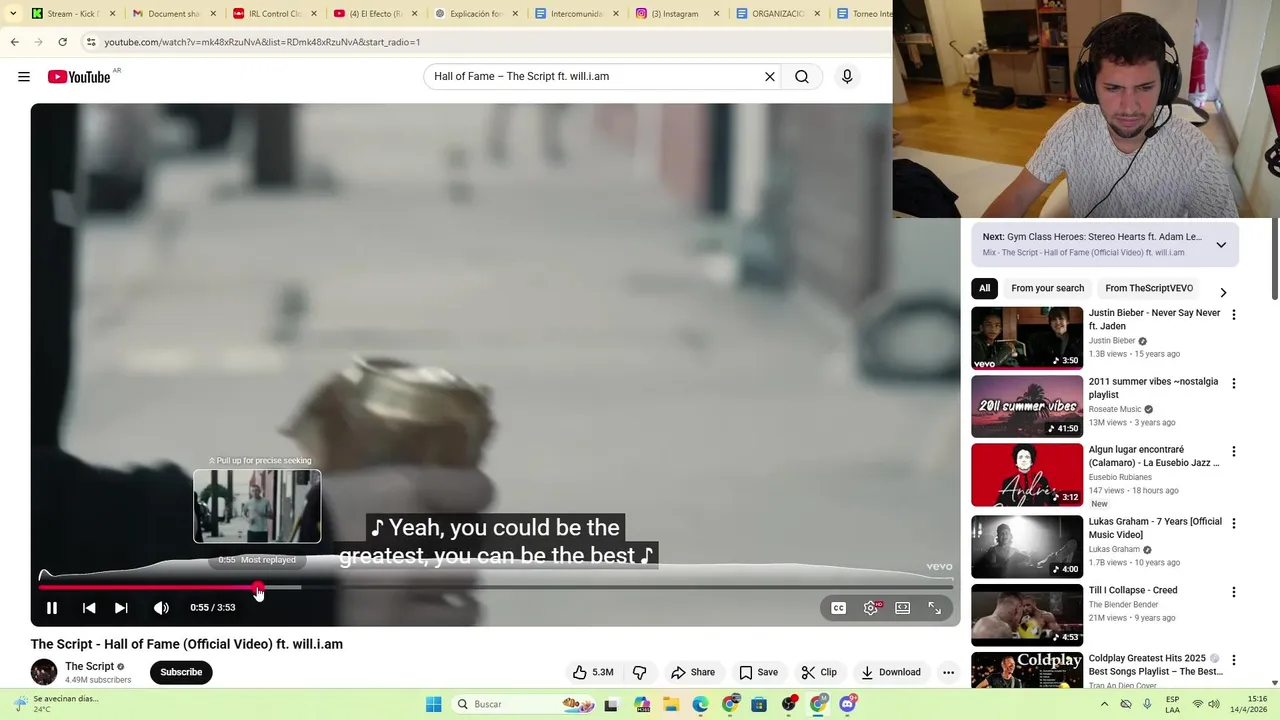Like the video (5.3M)

coord(593,672)
